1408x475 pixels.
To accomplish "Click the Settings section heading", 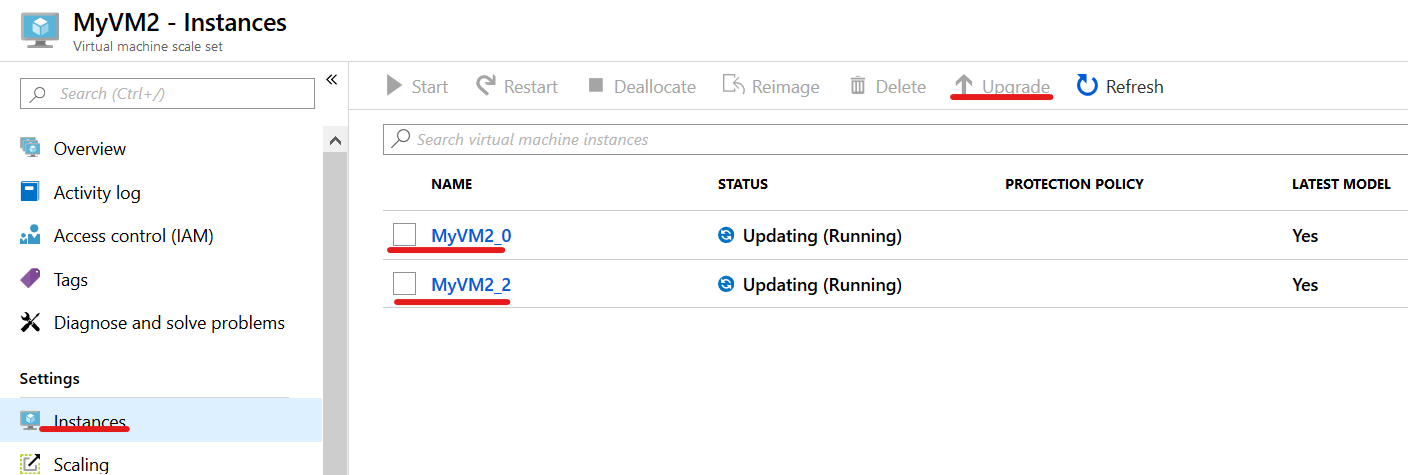I will pyautogui.click(x=50, y=379).
